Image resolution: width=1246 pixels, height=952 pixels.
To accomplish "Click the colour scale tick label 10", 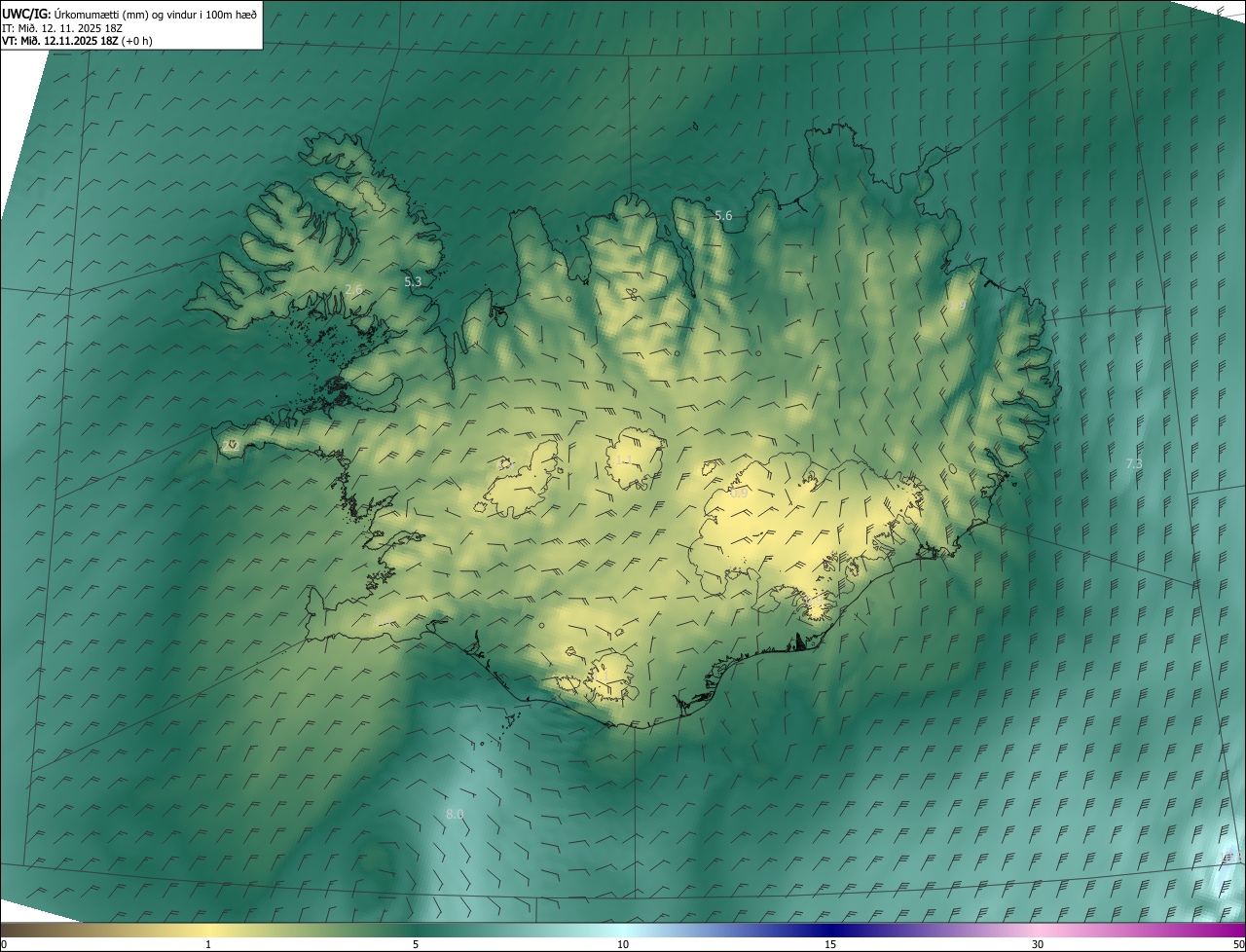I will tap(623, 944).
